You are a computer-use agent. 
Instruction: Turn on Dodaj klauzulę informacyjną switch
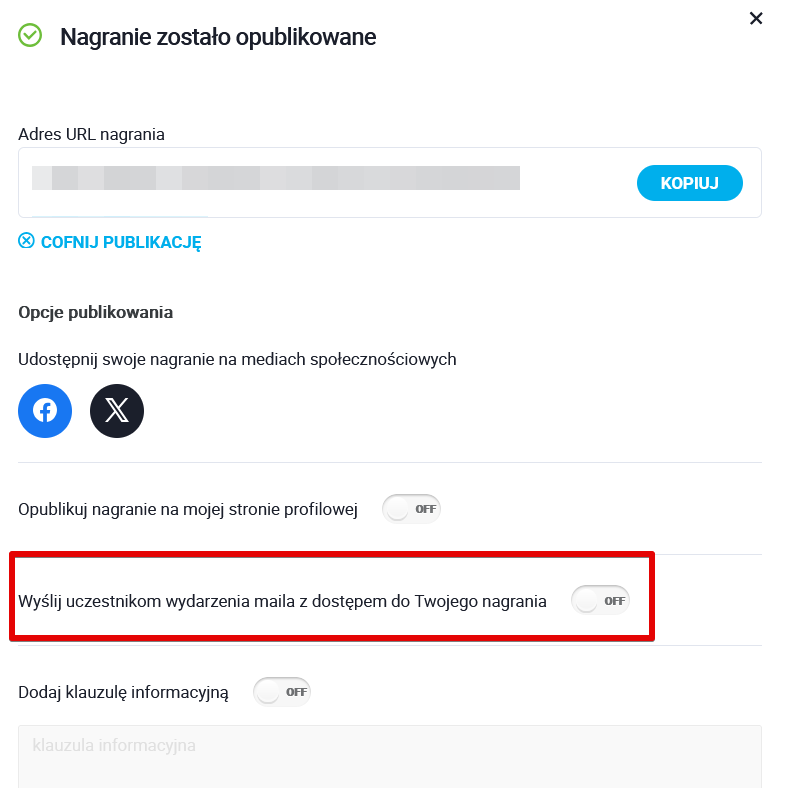(x=282, y=691)
